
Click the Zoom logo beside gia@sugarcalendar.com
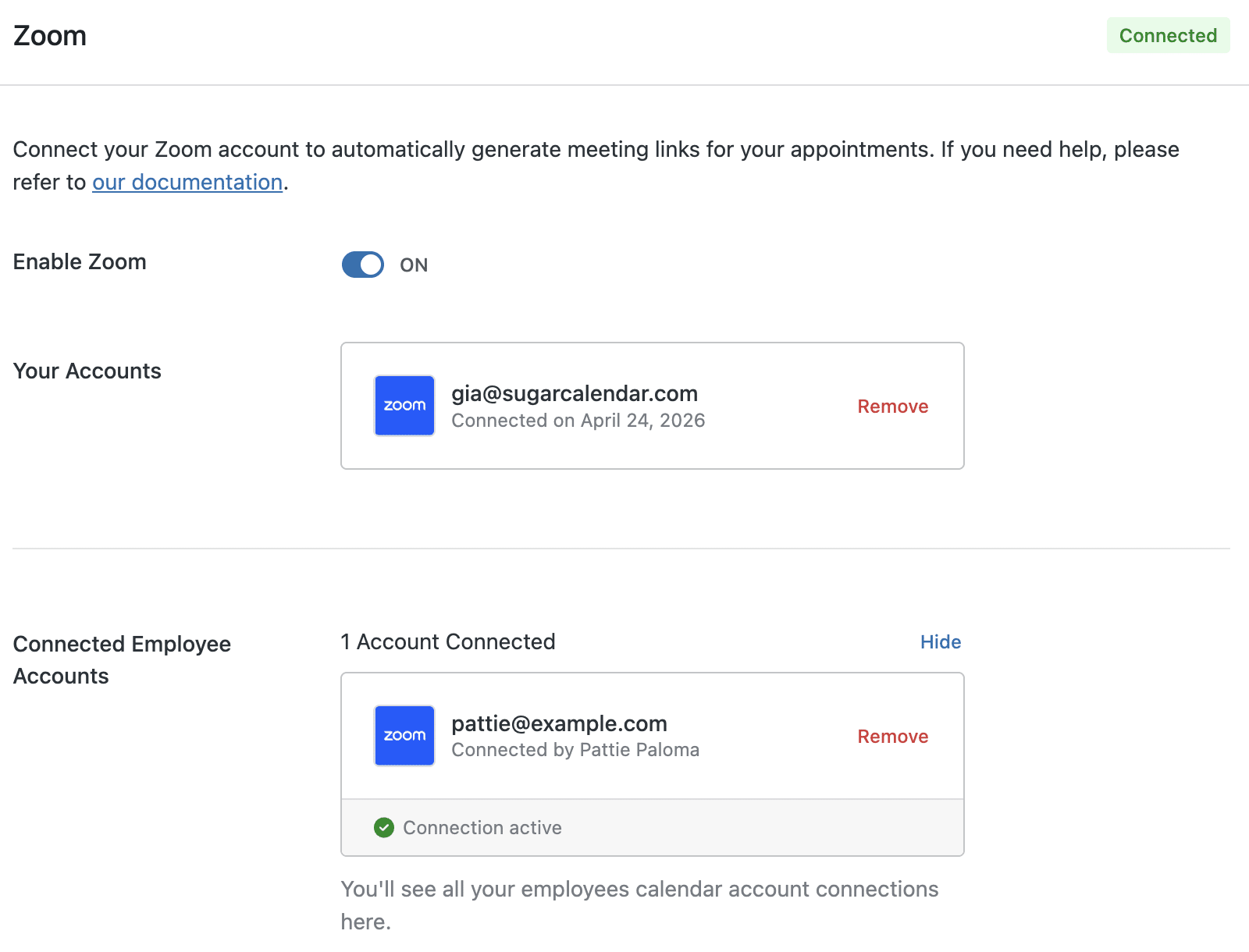(x=404, y=406)
